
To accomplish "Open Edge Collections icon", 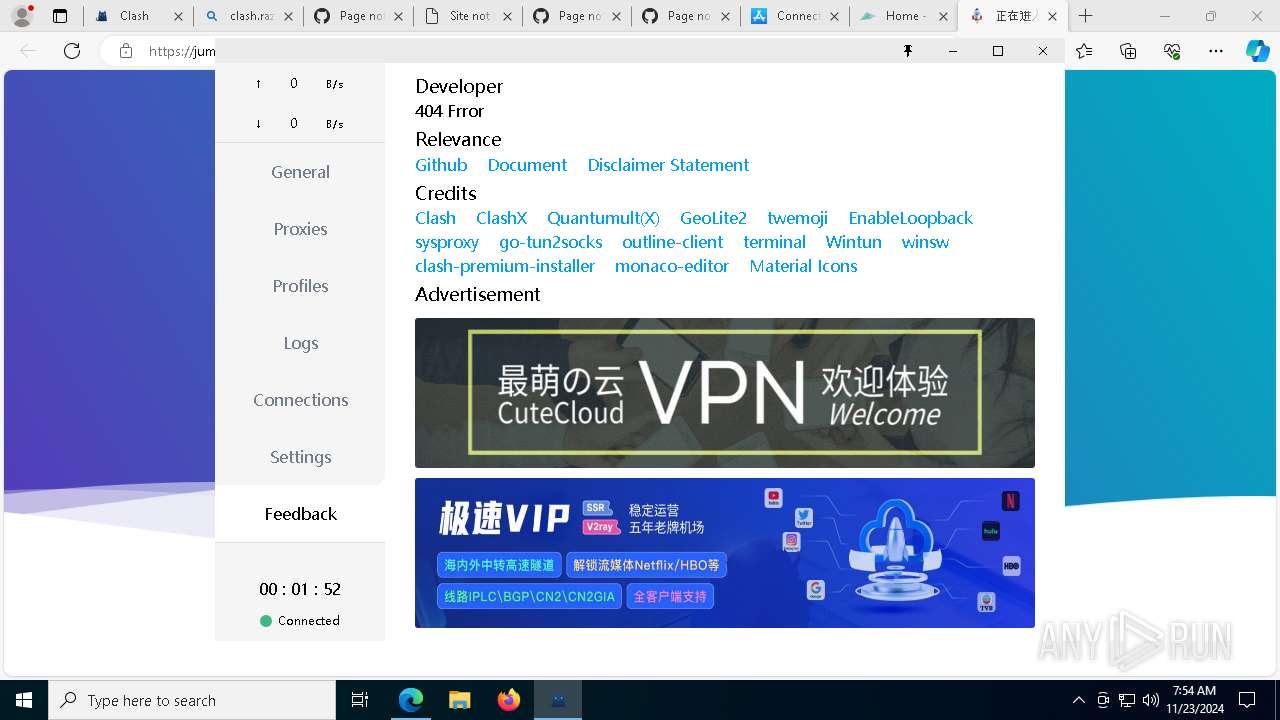I will [1128, 51].
